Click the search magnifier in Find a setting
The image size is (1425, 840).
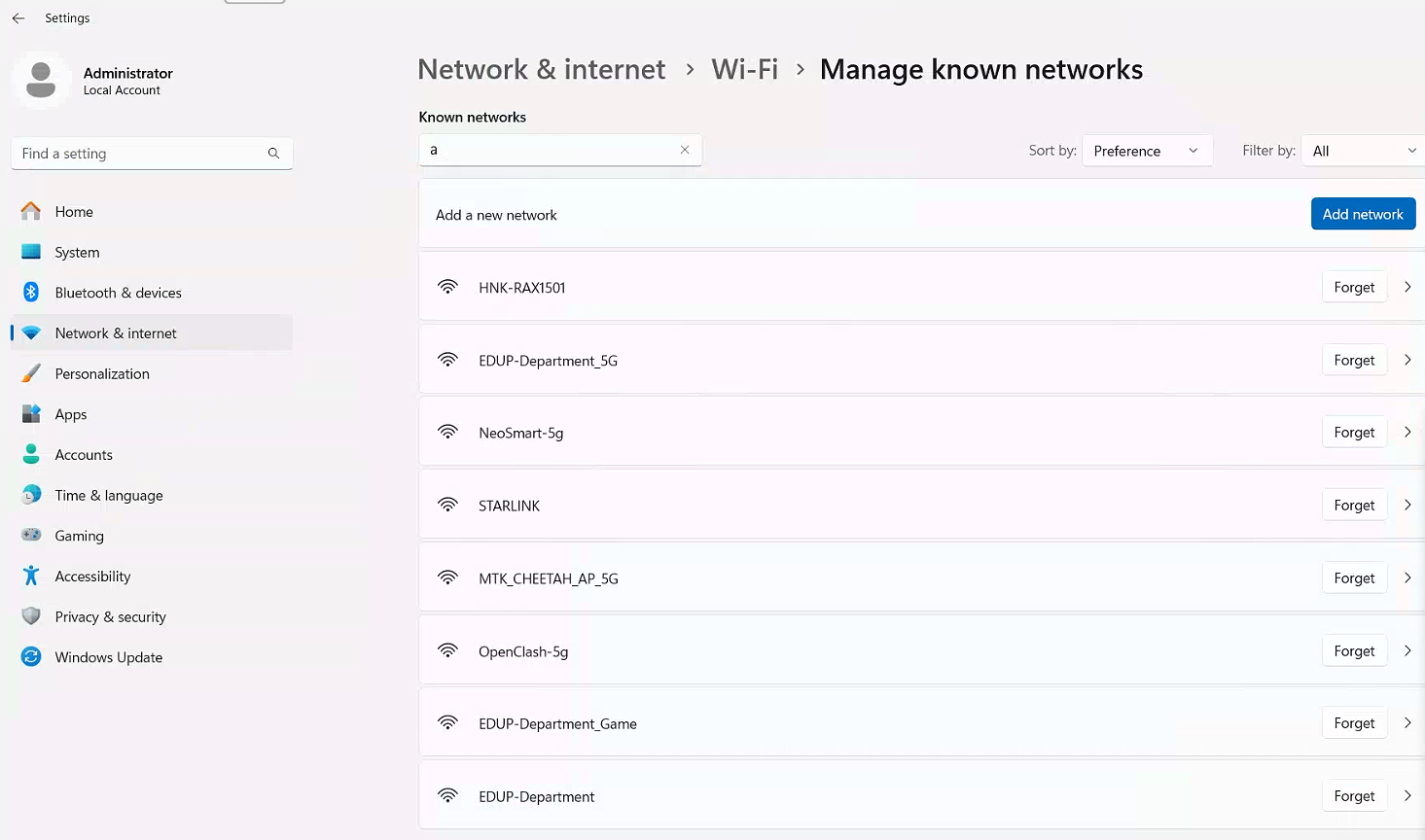[273, 154]
